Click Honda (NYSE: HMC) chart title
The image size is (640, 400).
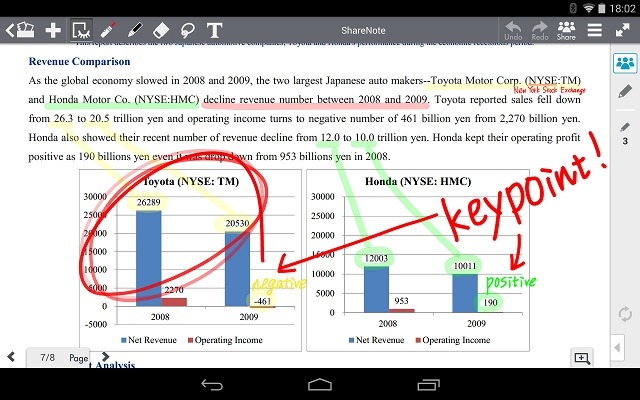(418, 181)
